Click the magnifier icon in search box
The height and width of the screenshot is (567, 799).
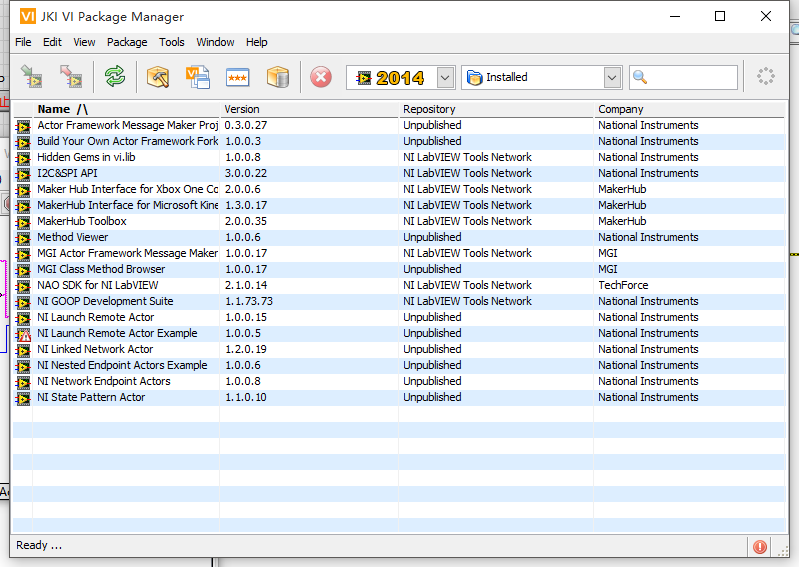tap(640, 77)
